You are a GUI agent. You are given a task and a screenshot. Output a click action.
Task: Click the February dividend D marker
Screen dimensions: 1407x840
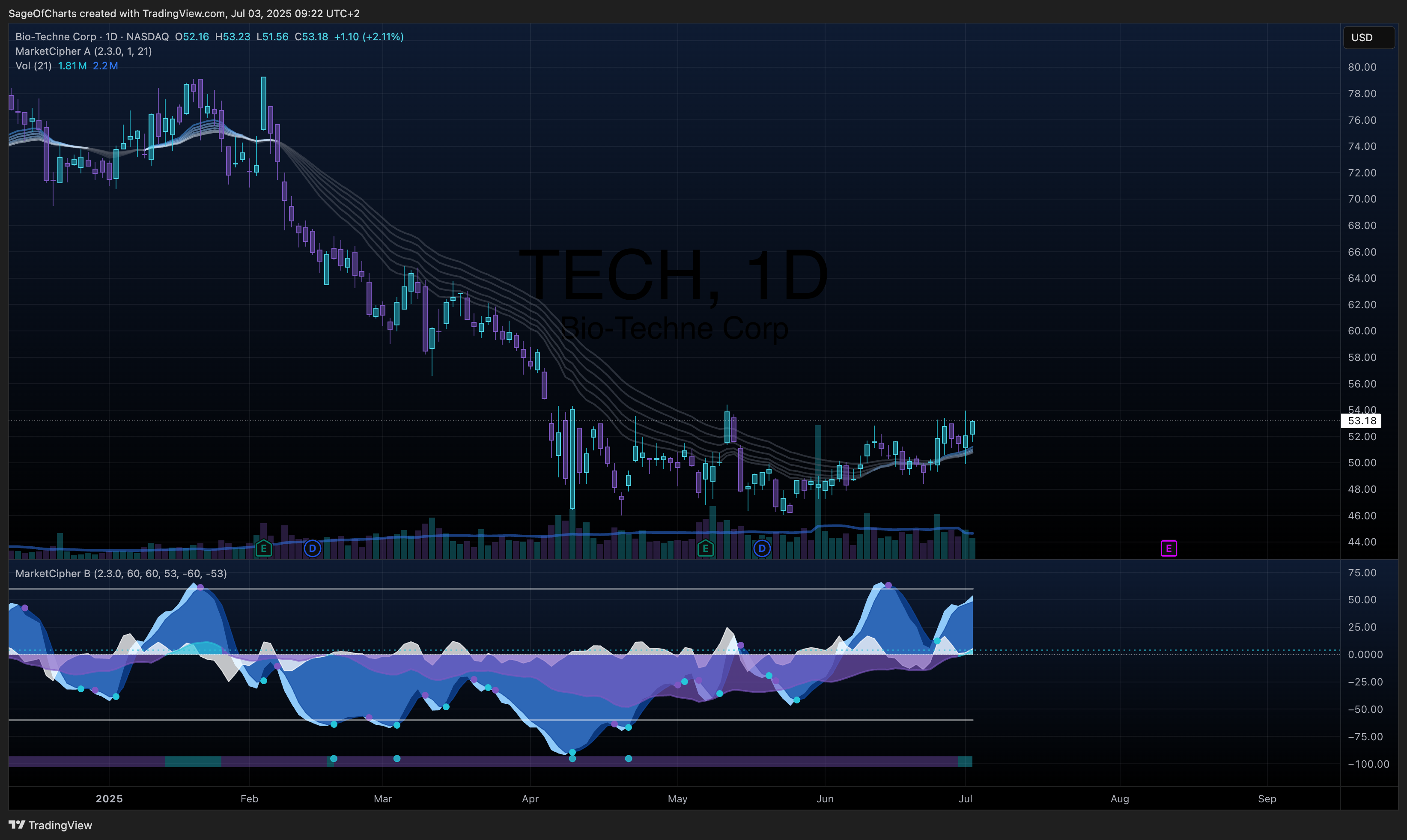313,548
